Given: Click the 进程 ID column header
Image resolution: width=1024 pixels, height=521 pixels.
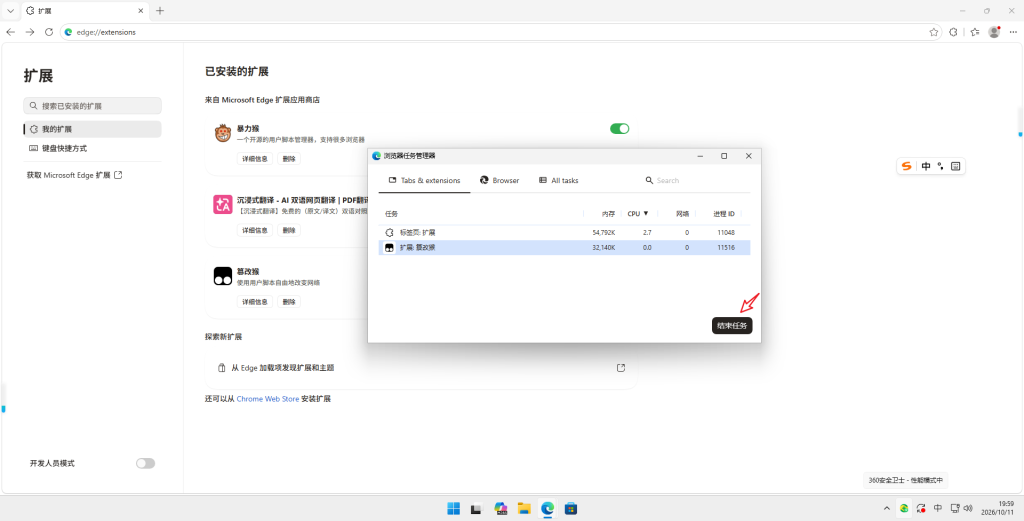Looking at the screenshot, I should pos(724,213).
